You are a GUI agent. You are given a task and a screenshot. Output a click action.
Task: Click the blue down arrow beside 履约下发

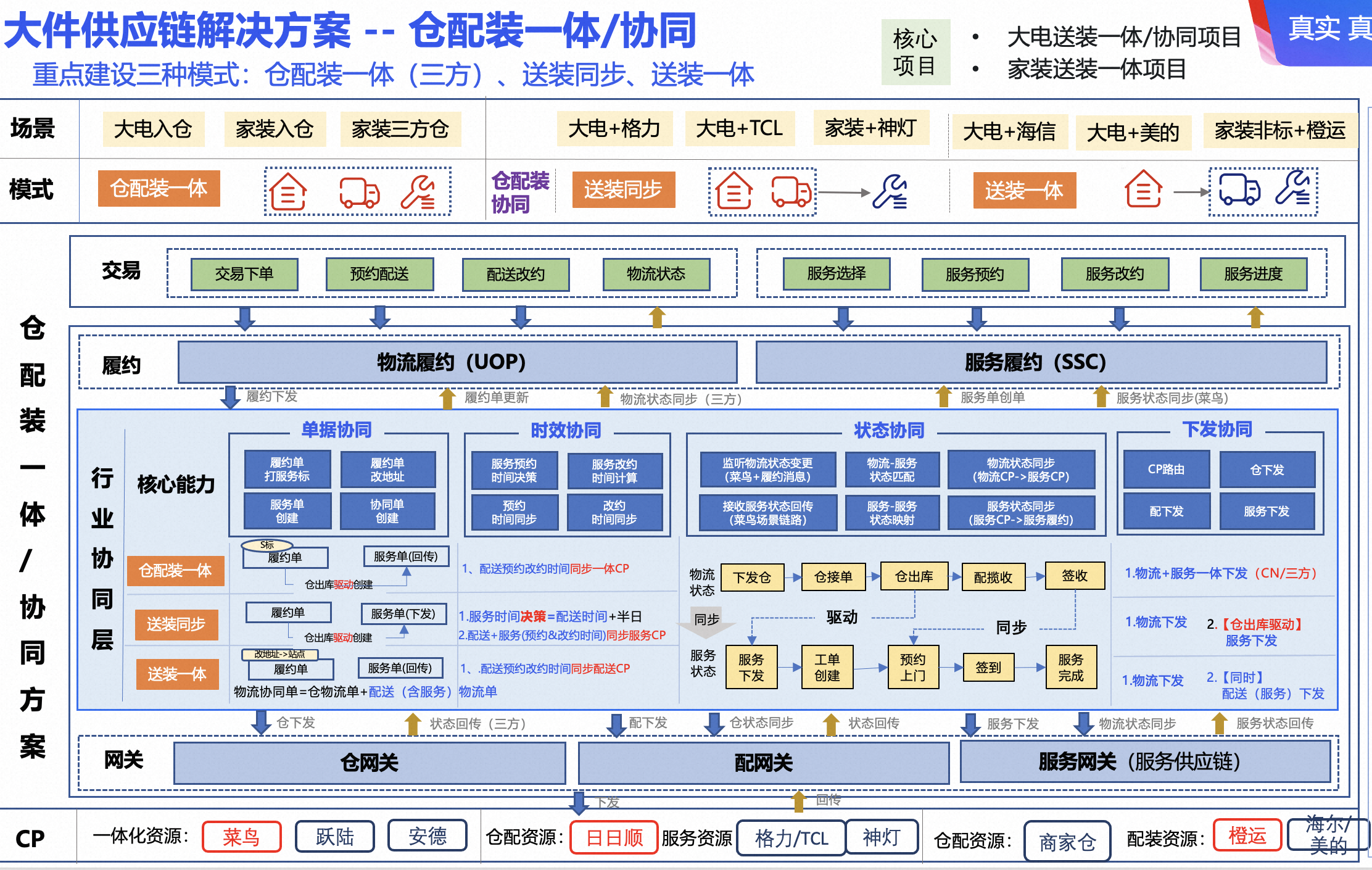(230, 397)
